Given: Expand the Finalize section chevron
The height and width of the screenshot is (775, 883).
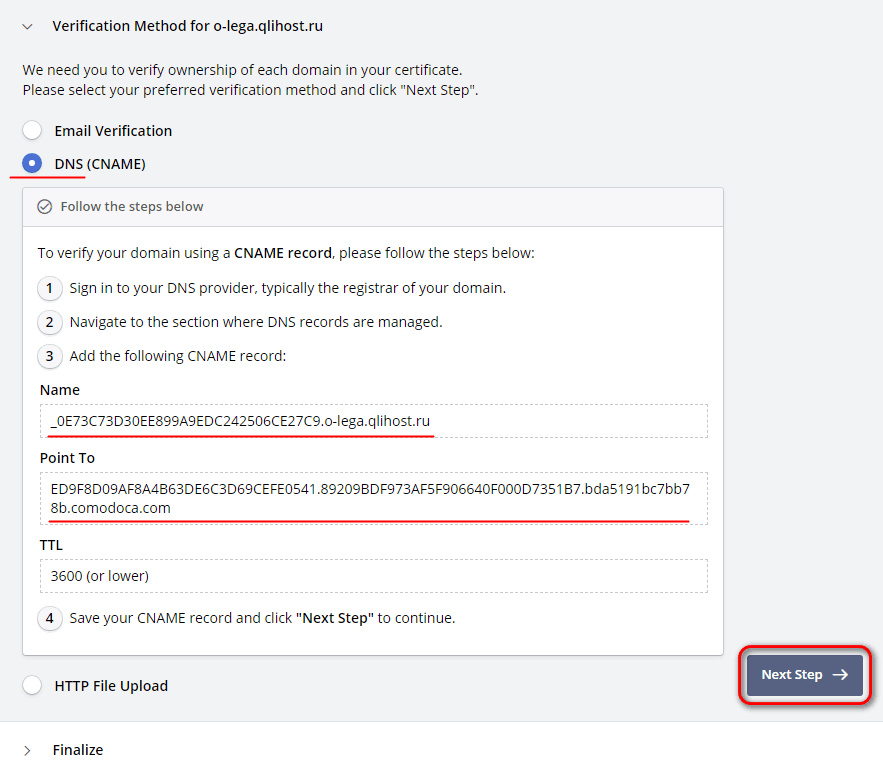Looking at the screenshot, I should (x=27, y=750).
